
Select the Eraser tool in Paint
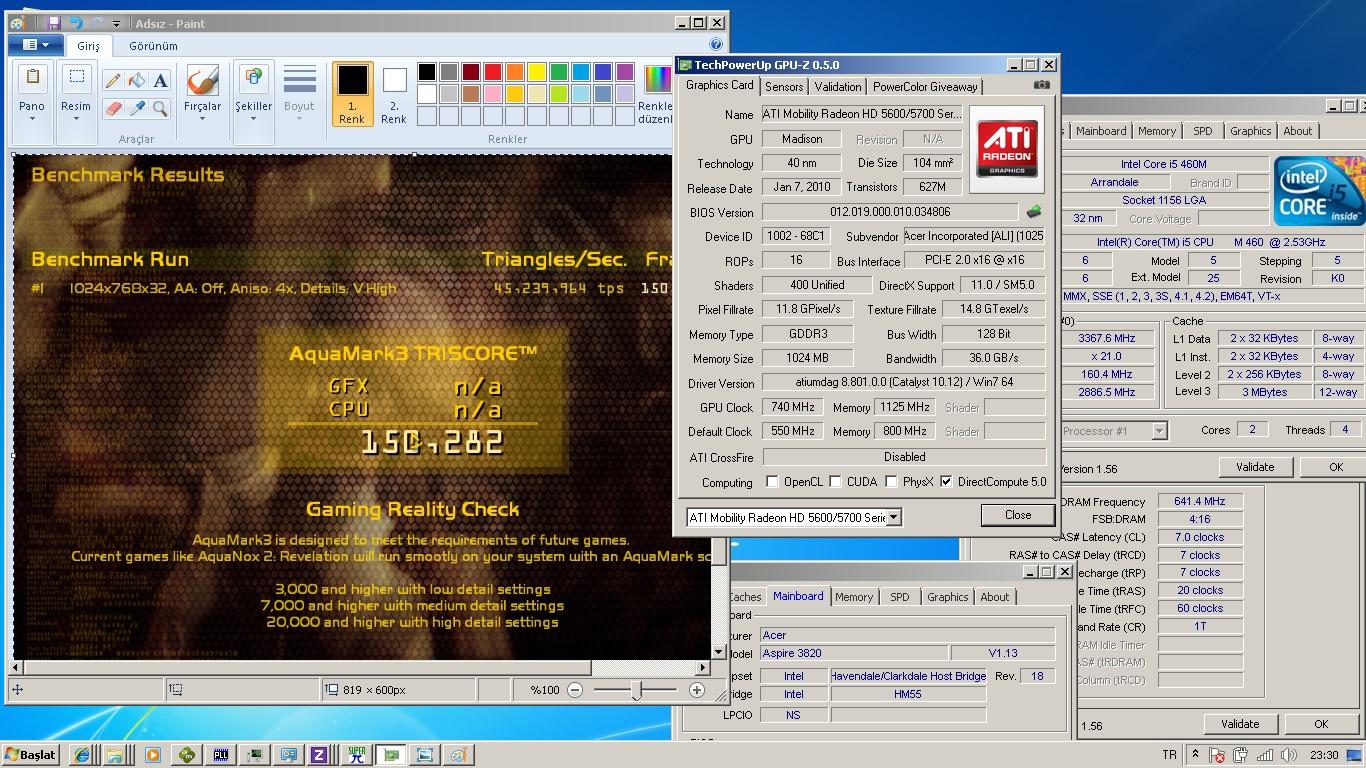(x=113, y=108)
